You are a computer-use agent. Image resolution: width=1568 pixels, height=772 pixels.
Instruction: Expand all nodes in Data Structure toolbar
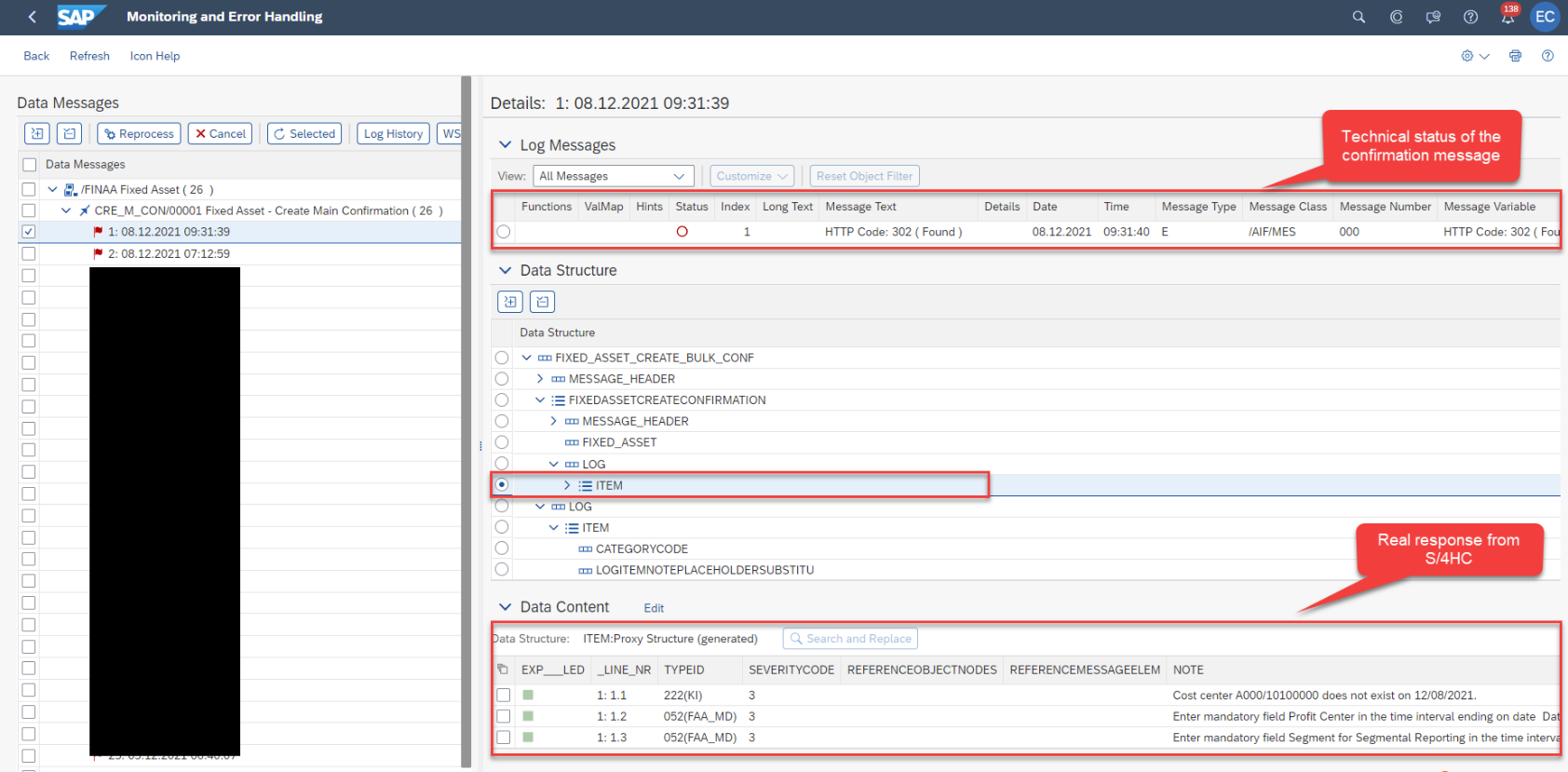click(510, 302)
